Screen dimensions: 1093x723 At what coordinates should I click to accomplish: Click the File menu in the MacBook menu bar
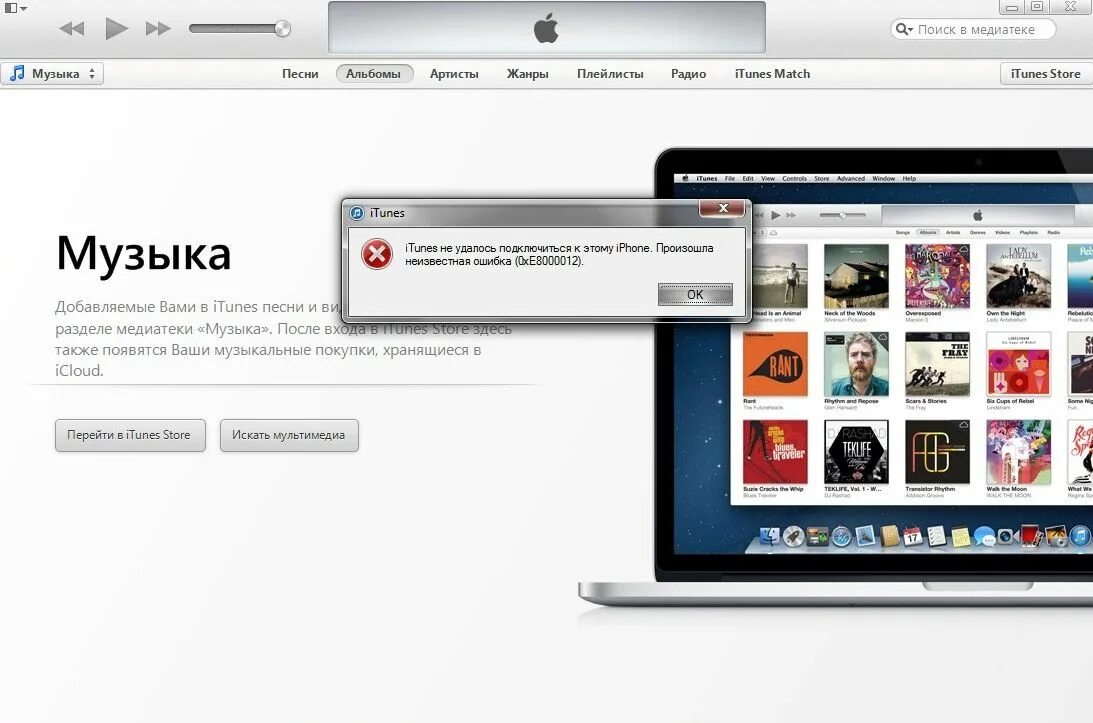(x=730, y=178)
